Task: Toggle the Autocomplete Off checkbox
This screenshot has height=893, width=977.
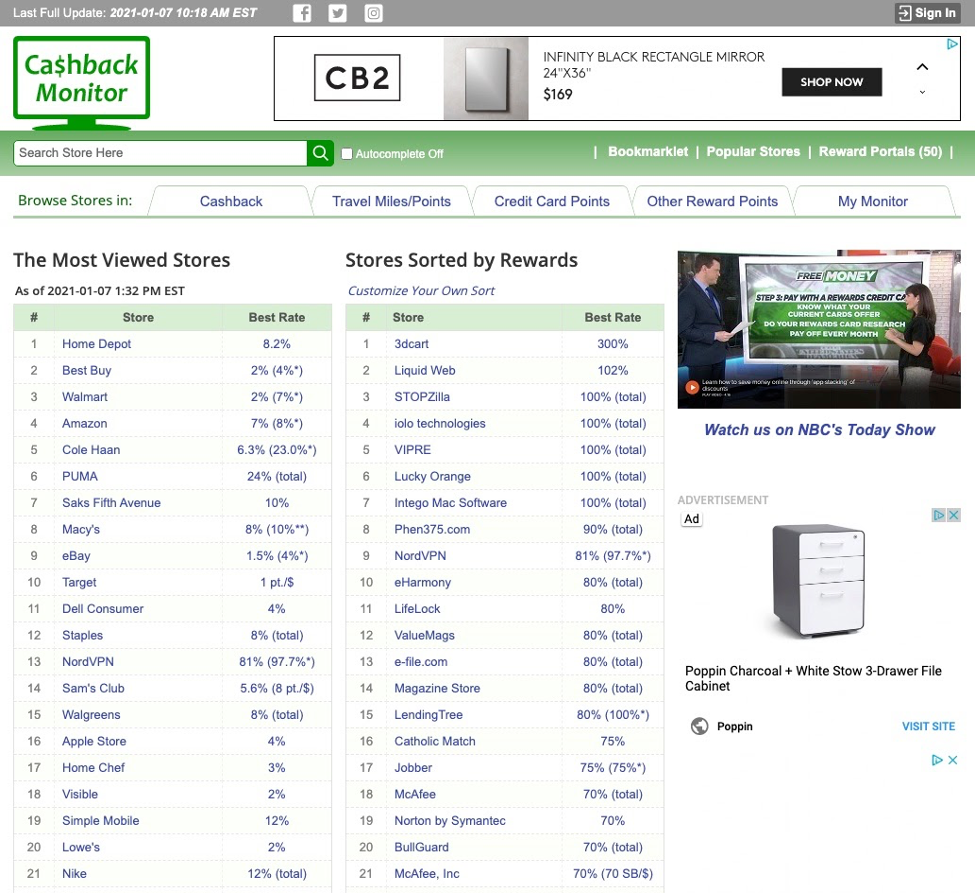Action: point(347,154)
